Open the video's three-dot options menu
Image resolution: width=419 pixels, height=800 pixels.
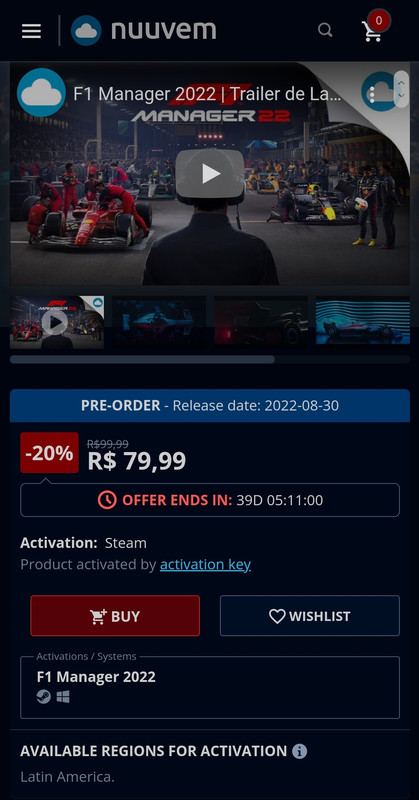pos(373,94)
